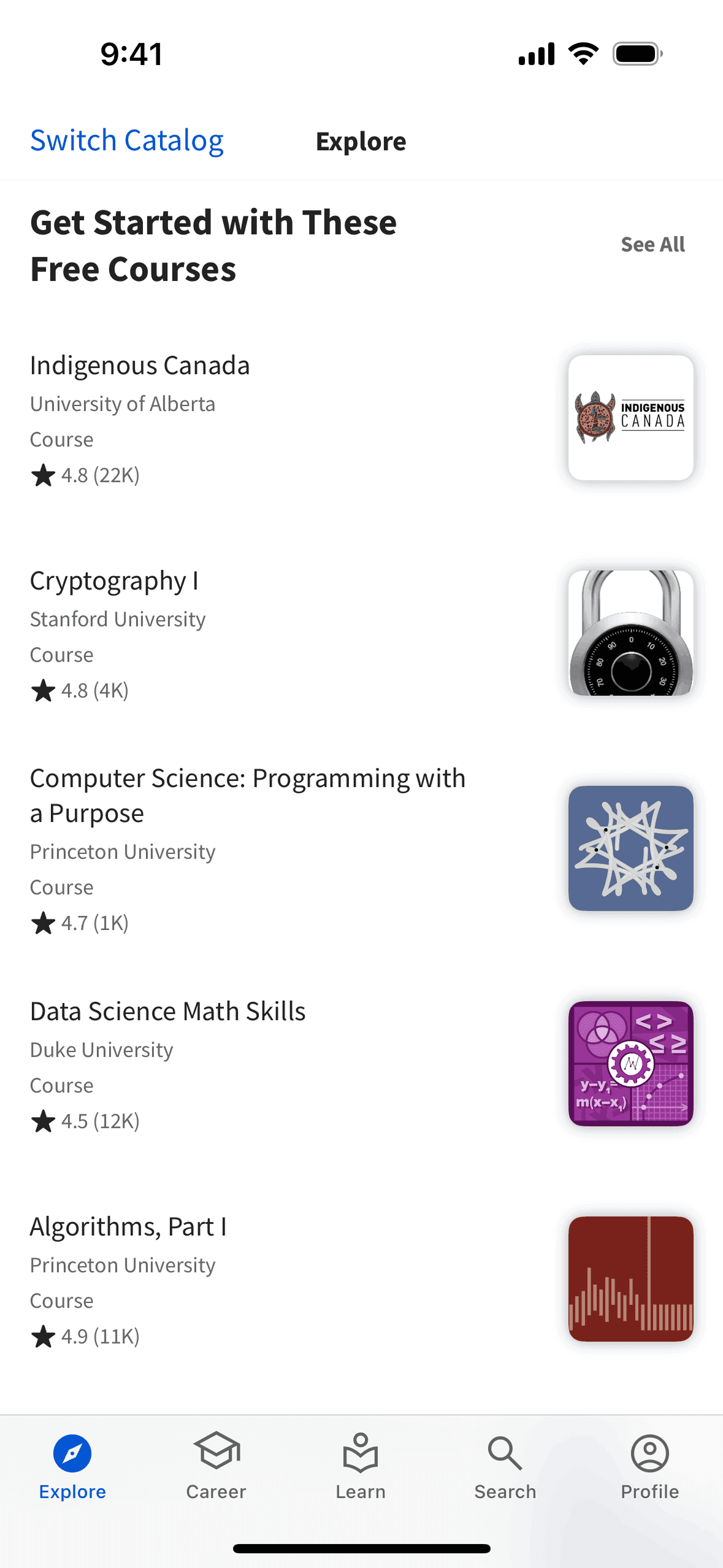
Task: Tap the blue star-pattern Princeton course thumbnail
Action: (x=630, y=848)
